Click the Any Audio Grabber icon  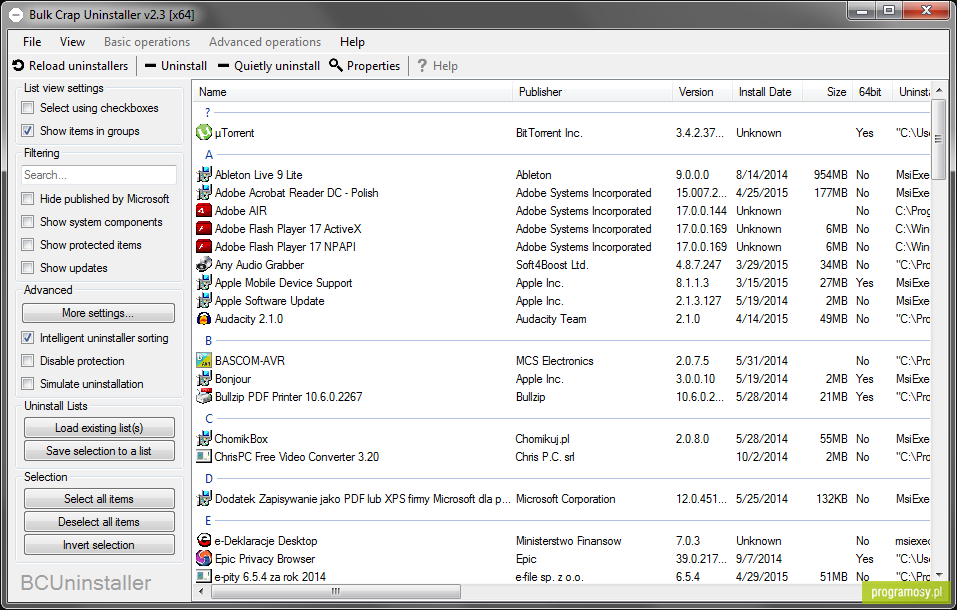pyautogui.click(x=204, y=265)
